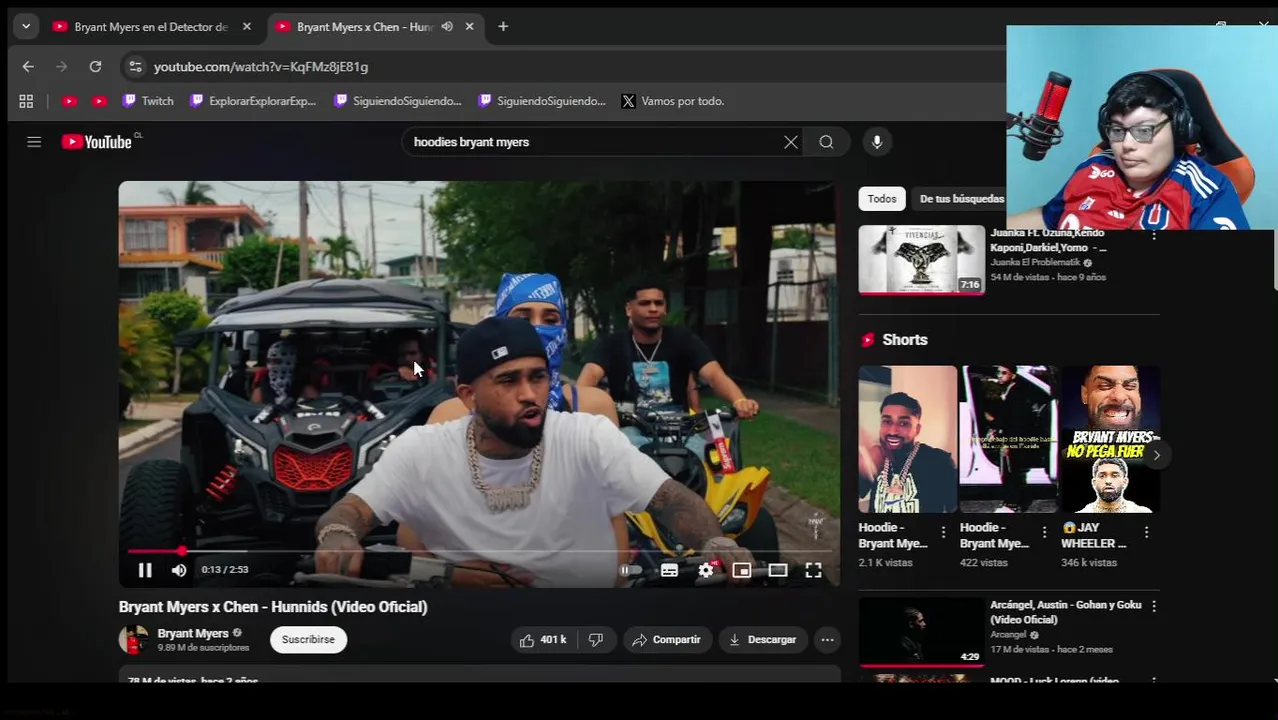Open apps grid in bookmarks bar
Viewport: 1278px width, 720px height.
click(x=26, y=101)
